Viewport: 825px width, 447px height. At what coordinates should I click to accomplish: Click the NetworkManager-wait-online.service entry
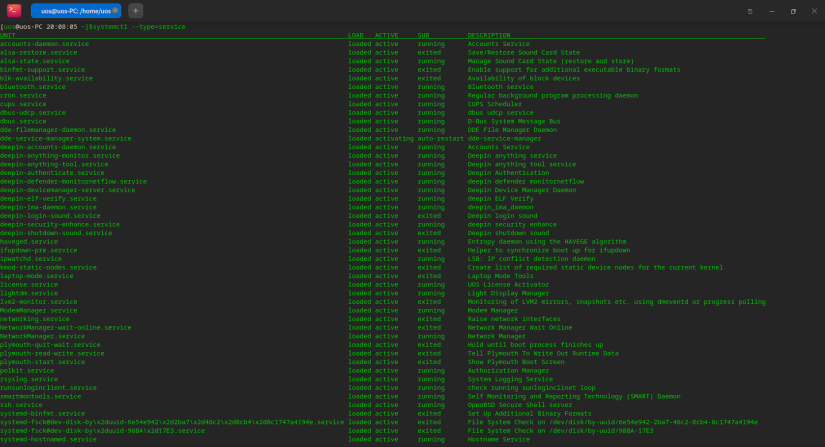pyautogui.click(x=65, y=327)
